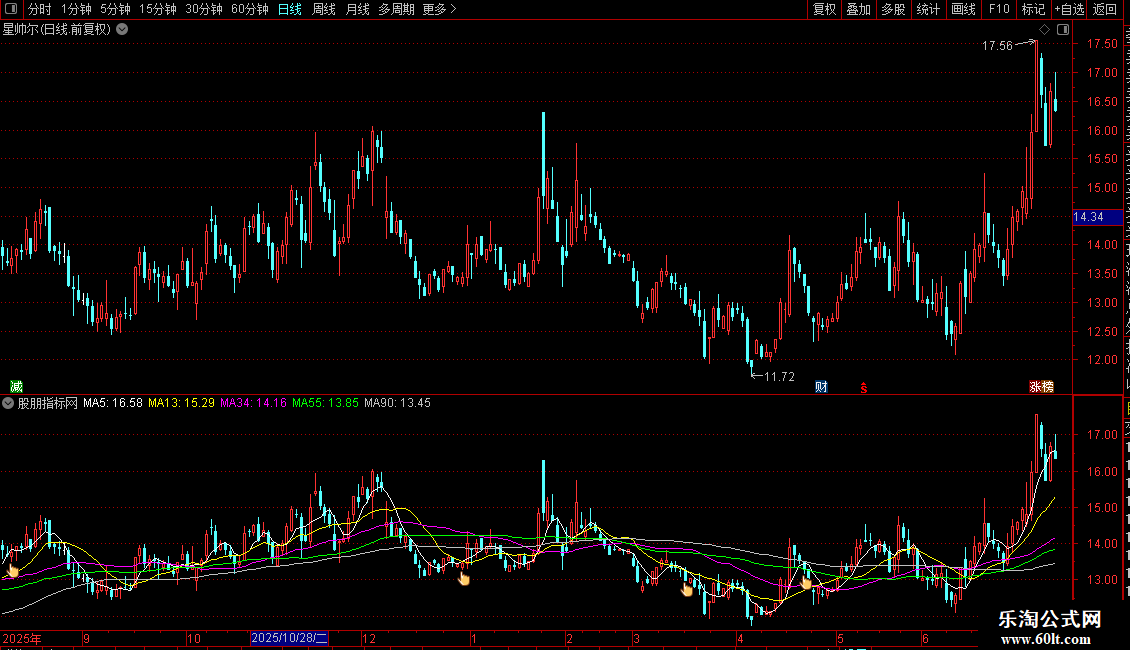The width and height of the screenshot is (1130, 650).
Task: Expand the 更多 periods menu
Action: (x=440, y=9)
